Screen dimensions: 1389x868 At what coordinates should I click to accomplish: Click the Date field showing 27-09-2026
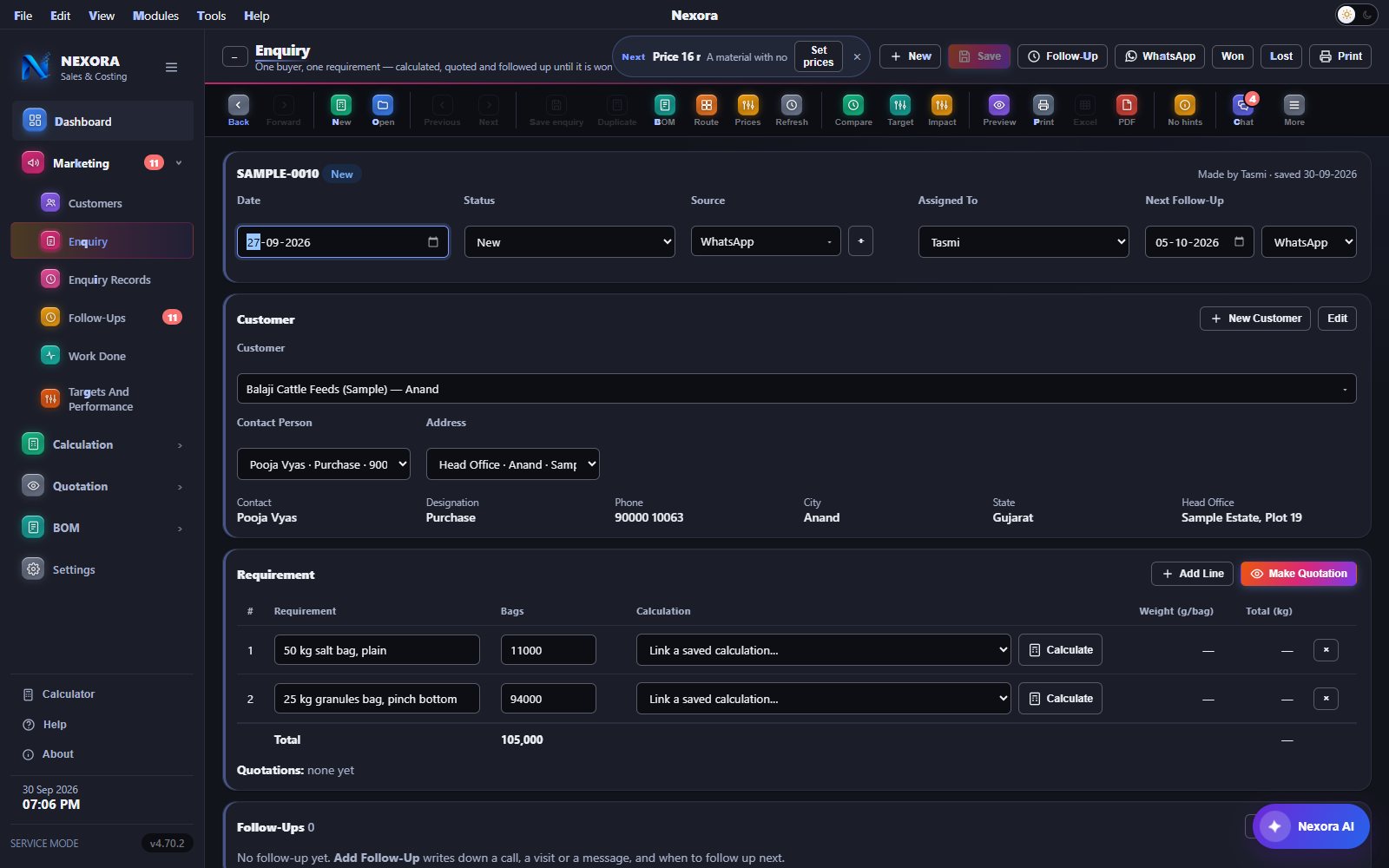tap(343, 242)
